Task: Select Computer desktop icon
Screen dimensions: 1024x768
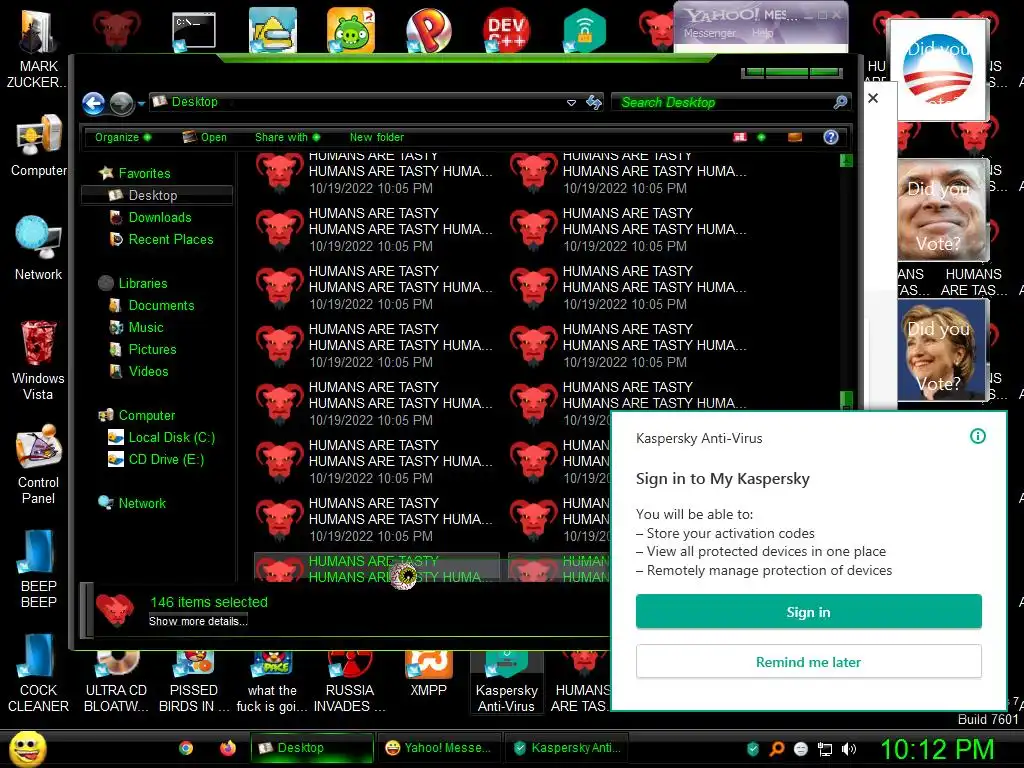Action: [x=39, y=147]
